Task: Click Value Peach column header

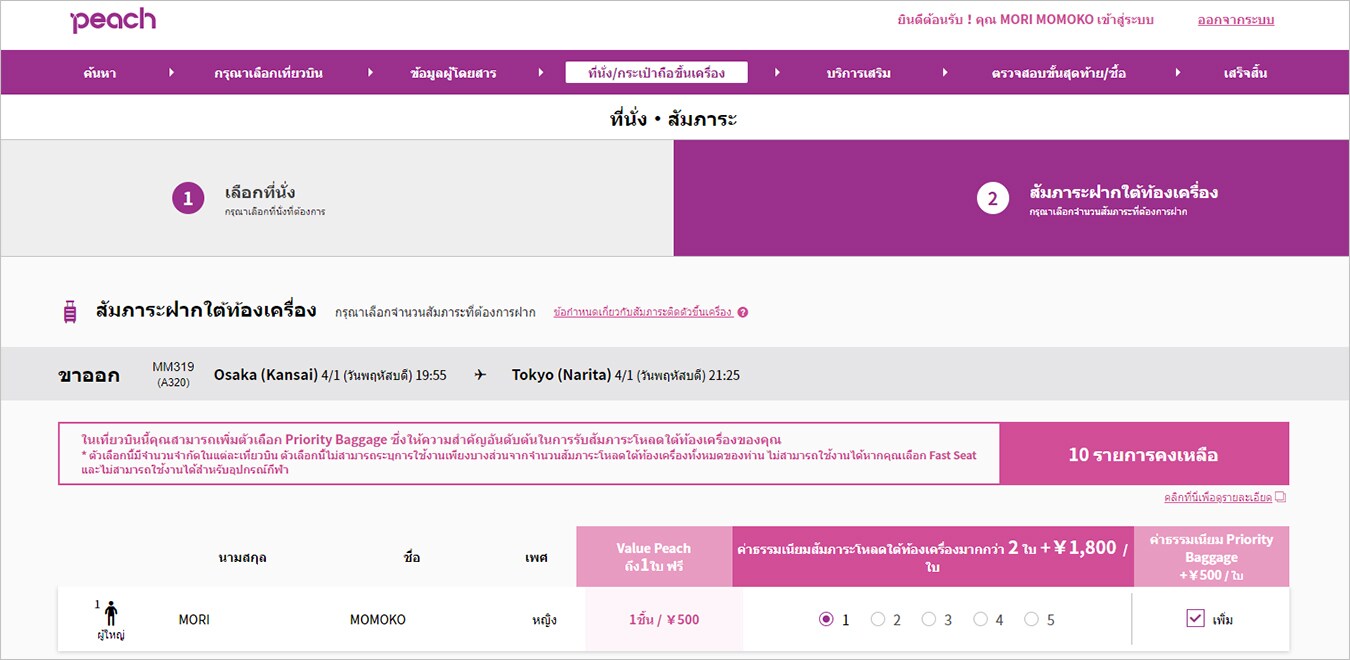Action: (654, 556)
